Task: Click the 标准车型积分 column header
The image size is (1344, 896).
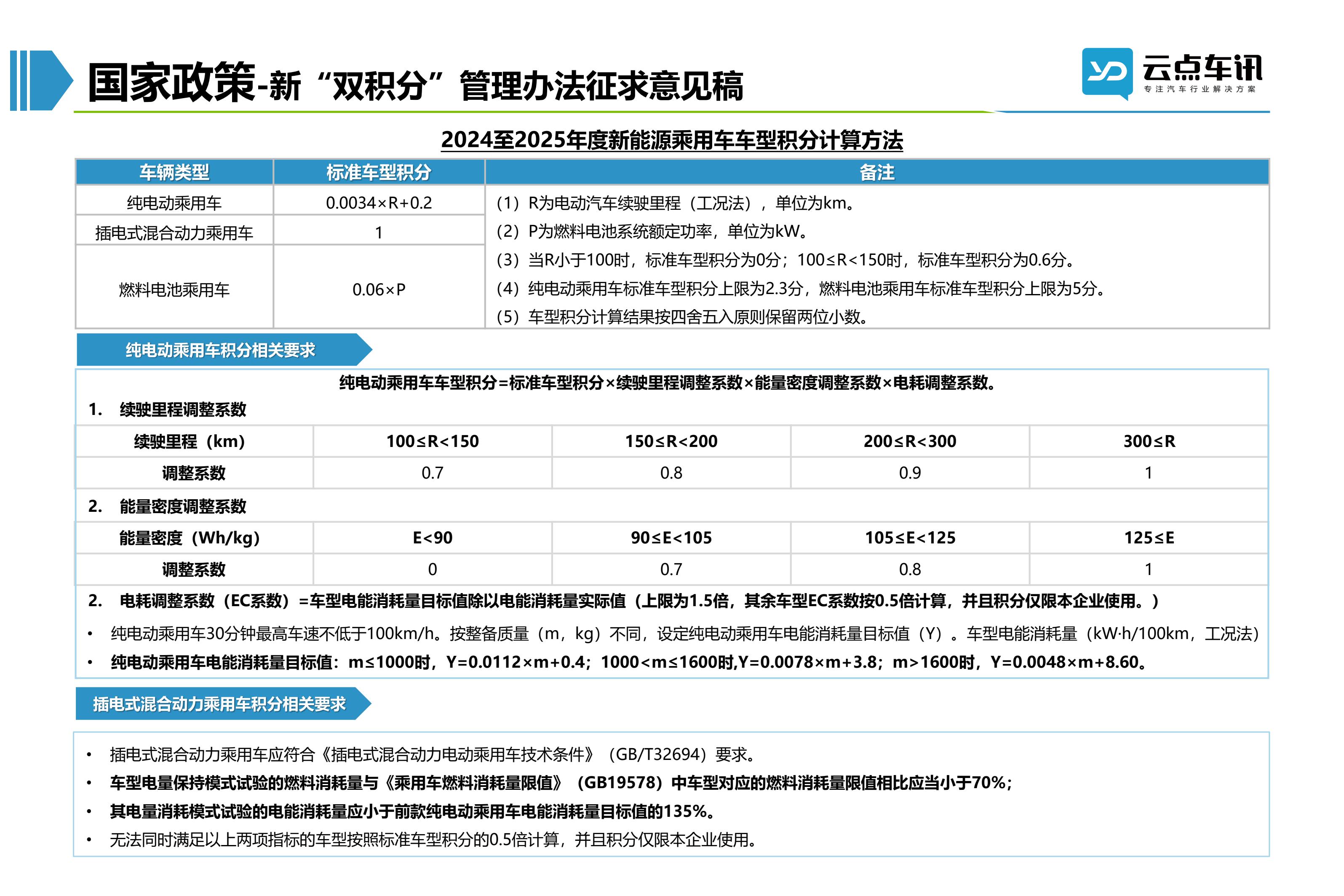Action: (379, 172)
